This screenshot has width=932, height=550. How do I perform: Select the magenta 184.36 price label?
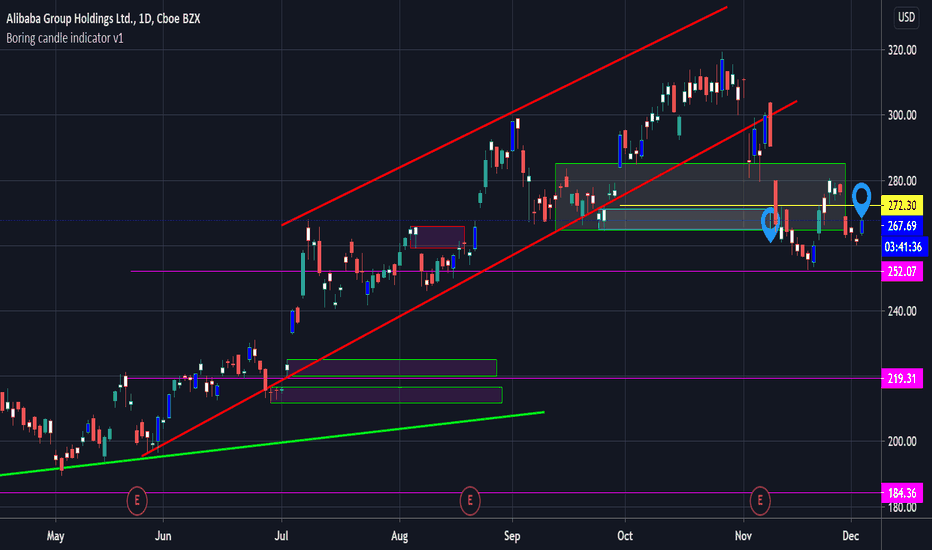tap(902, 493)
